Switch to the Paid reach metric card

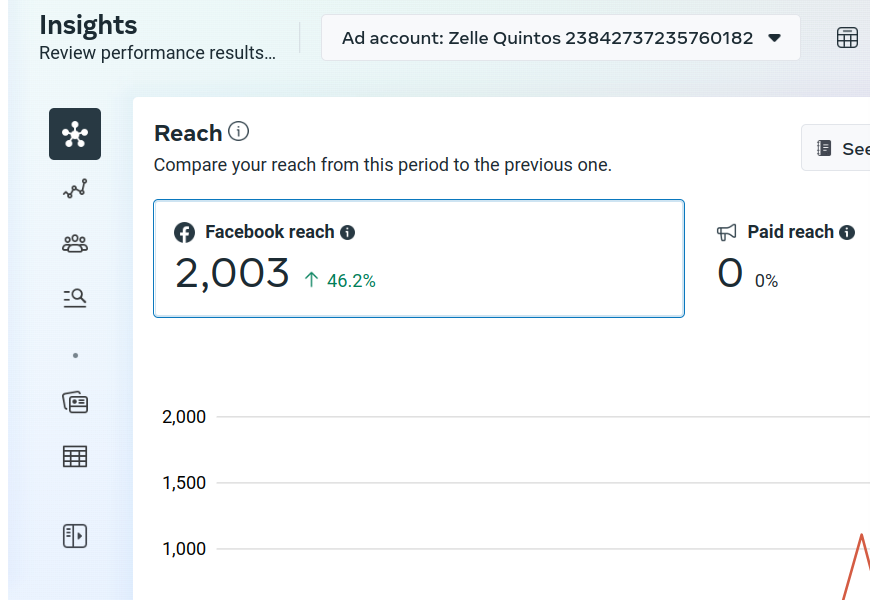click(x=790, y=258)
